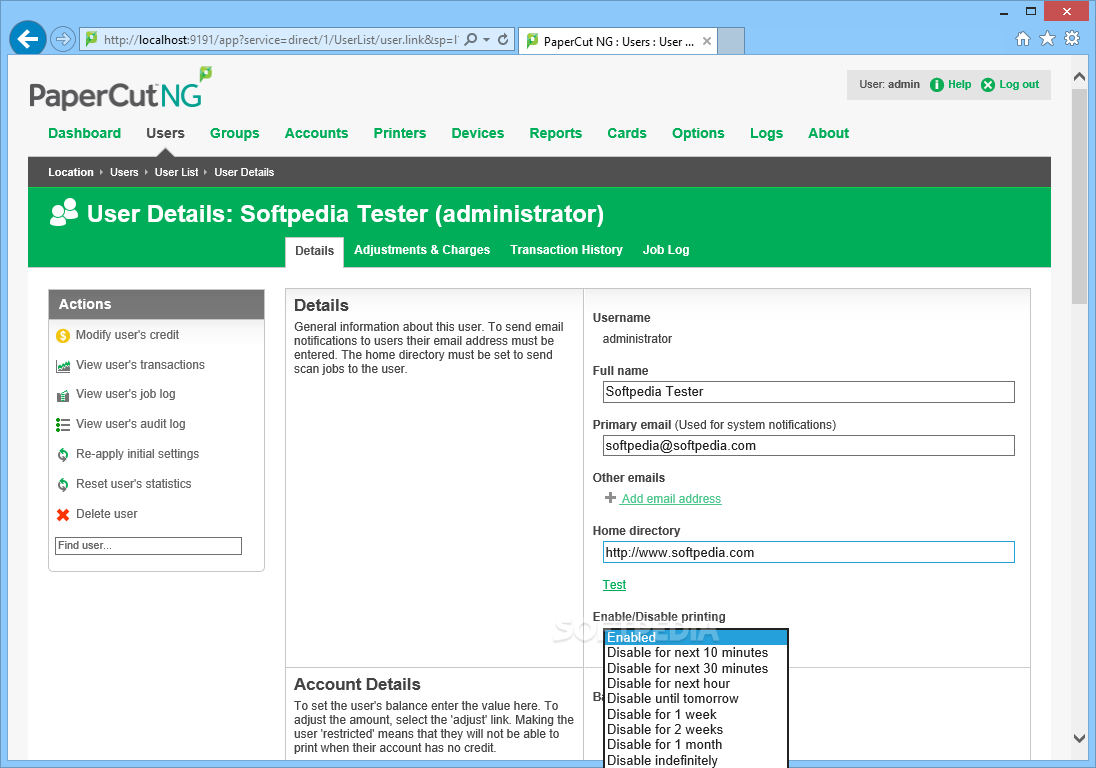The image size is (1096, 768).
Task: Select Enabled in the printing dropdown
Action: coord(696,637)
